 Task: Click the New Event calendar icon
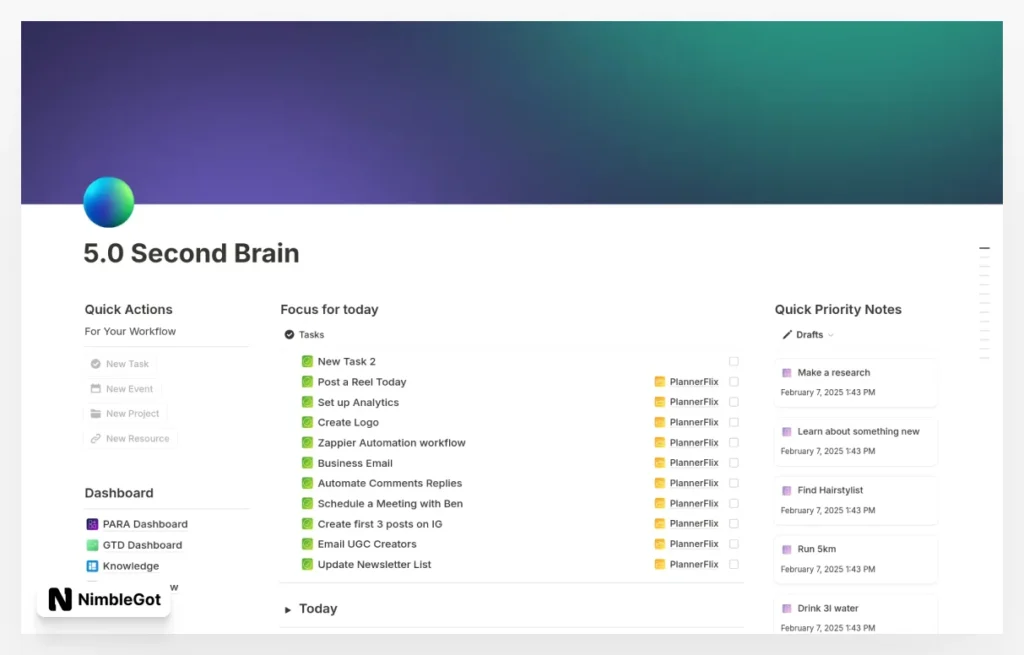click(95, 388)
